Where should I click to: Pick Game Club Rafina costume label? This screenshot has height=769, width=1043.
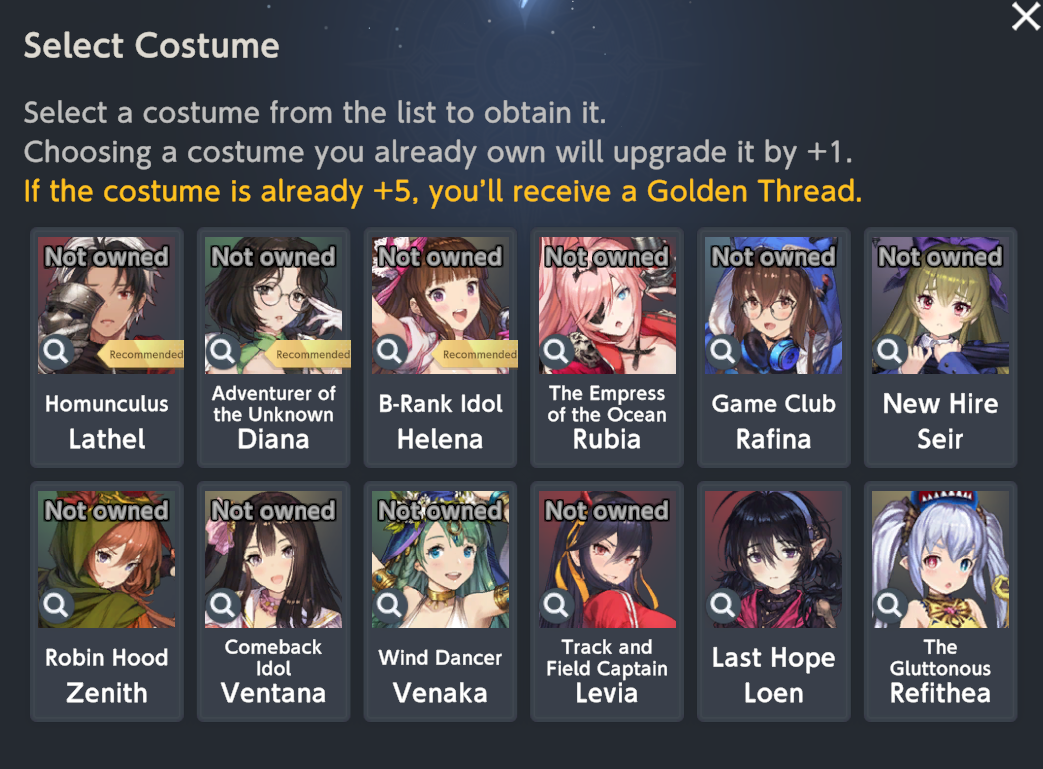[774, 421]
